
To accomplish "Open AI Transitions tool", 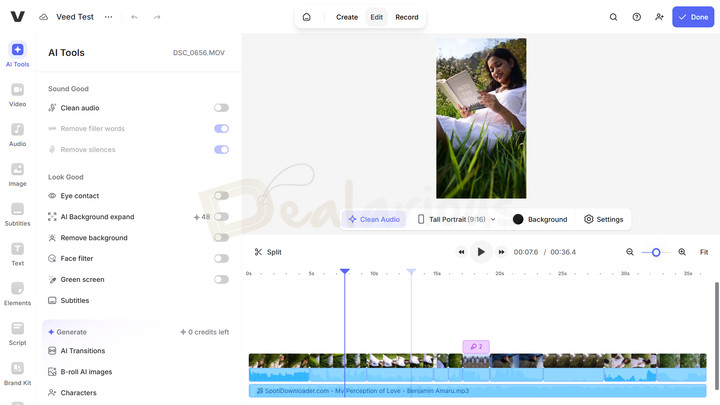I will pos(77,351).
